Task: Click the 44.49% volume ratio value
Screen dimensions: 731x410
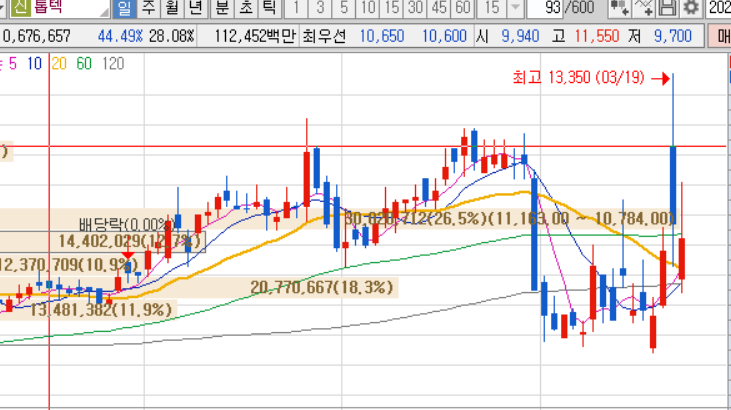Action: click(x=120, y=36)
